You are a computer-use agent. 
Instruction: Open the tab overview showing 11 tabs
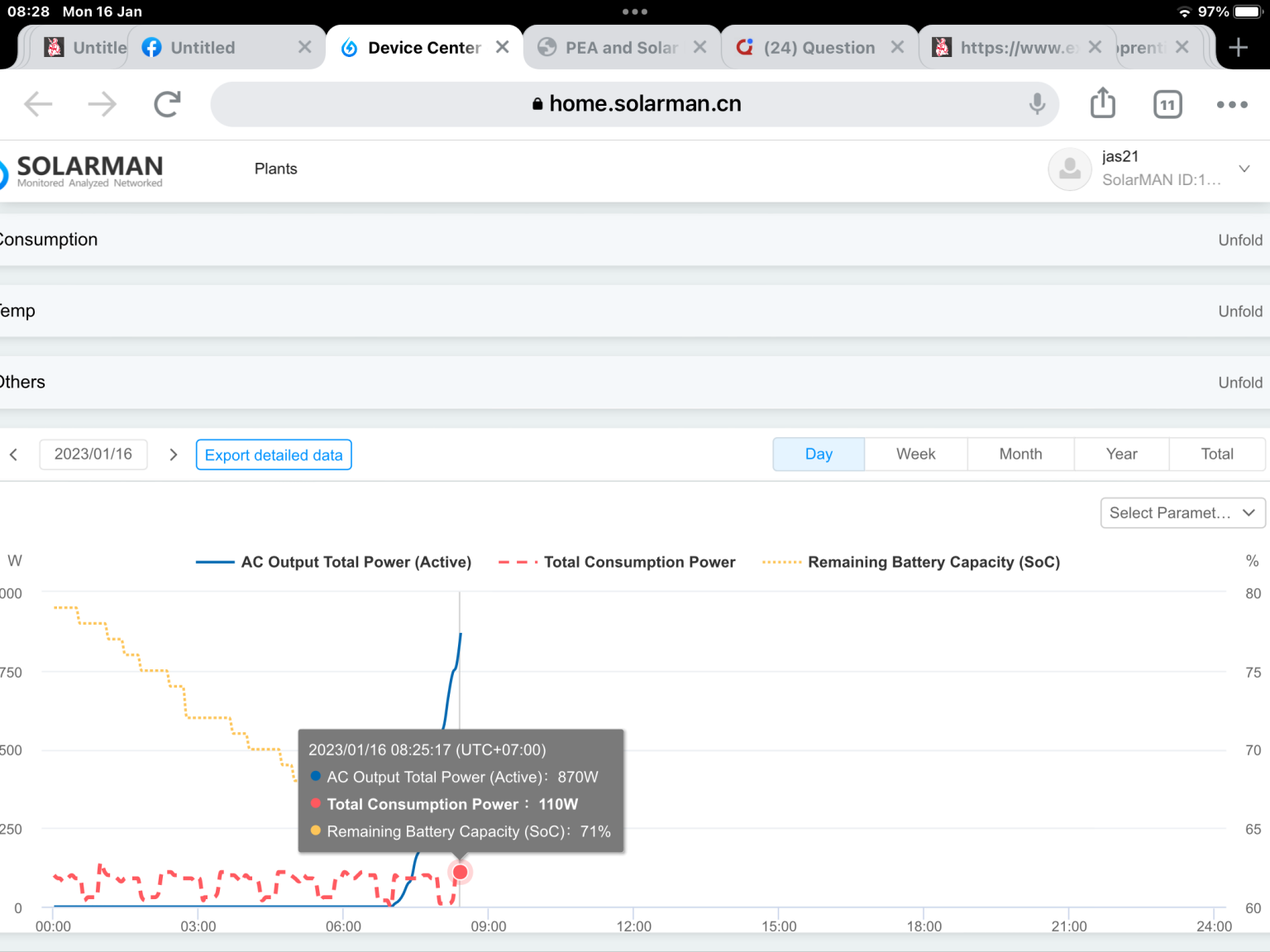point(1167,104)
